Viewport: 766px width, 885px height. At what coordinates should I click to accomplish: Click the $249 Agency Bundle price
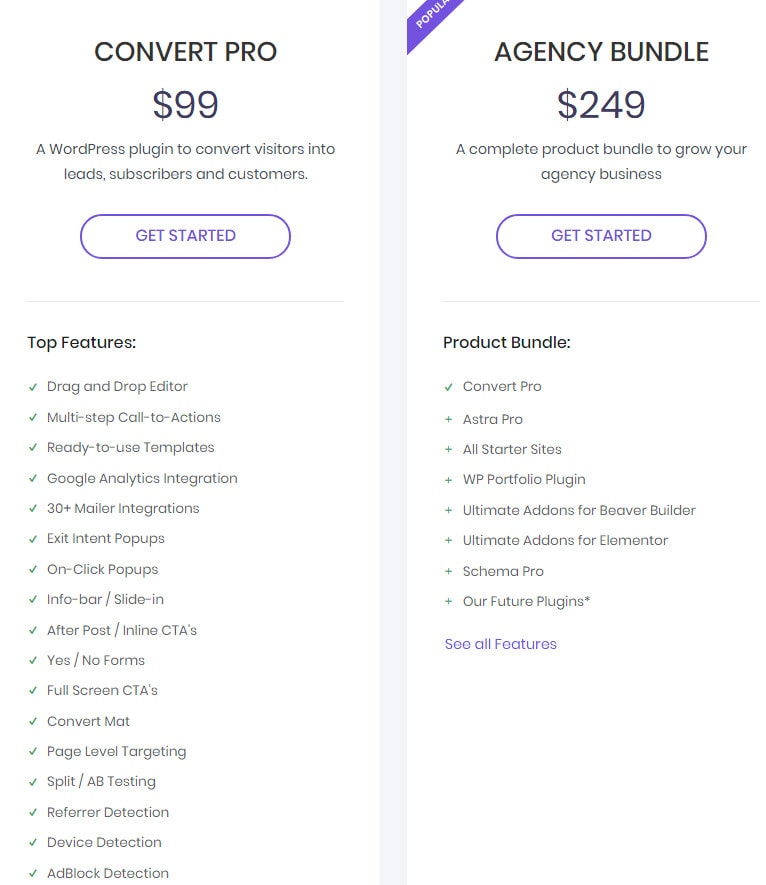point(601,105)
